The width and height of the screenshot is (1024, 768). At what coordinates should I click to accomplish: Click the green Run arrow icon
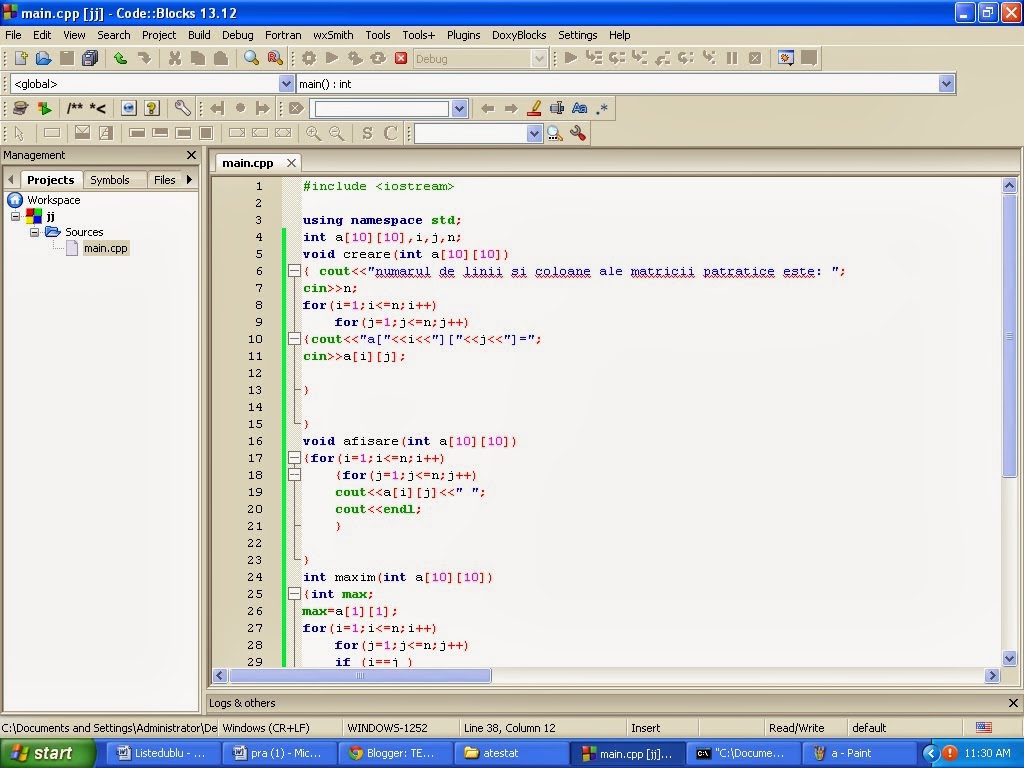point(332,58)
